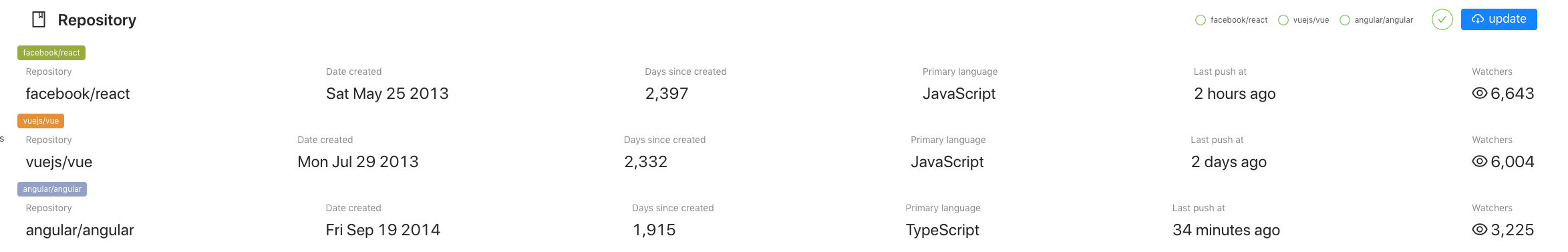Screen dimensions: 1568x252
Task: Click the cloud icon in update button
Action: tap(1478, 19)
